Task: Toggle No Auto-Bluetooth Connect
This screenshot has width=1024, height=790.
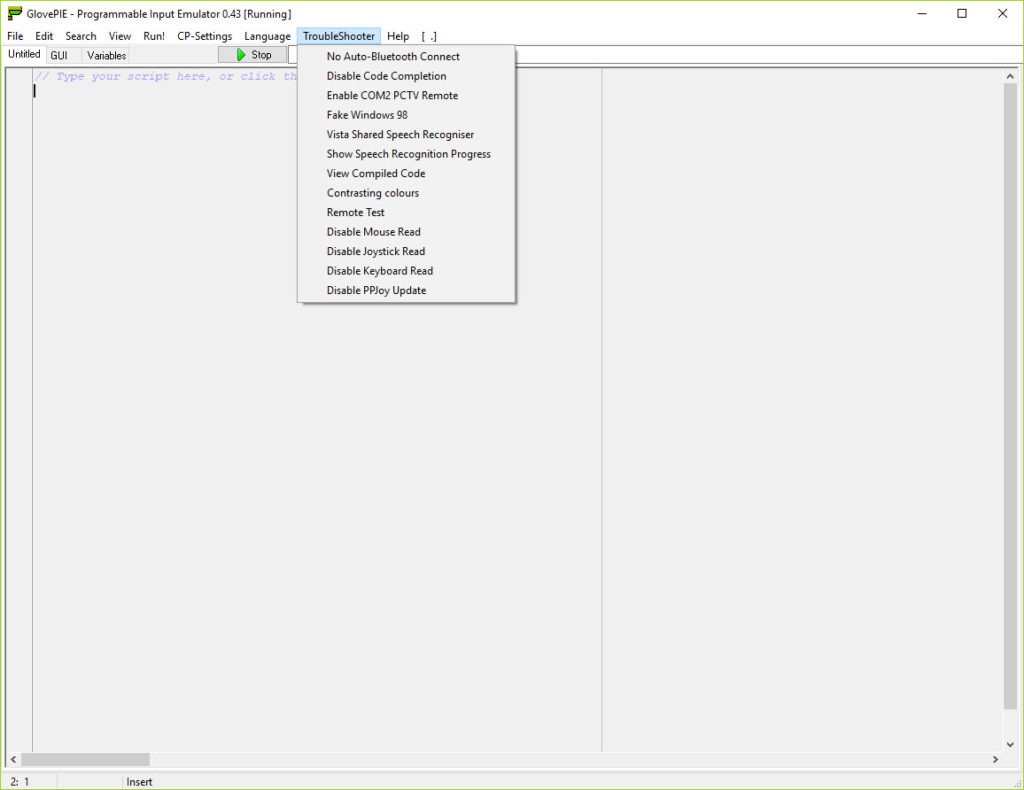Action: pos(406,56)
